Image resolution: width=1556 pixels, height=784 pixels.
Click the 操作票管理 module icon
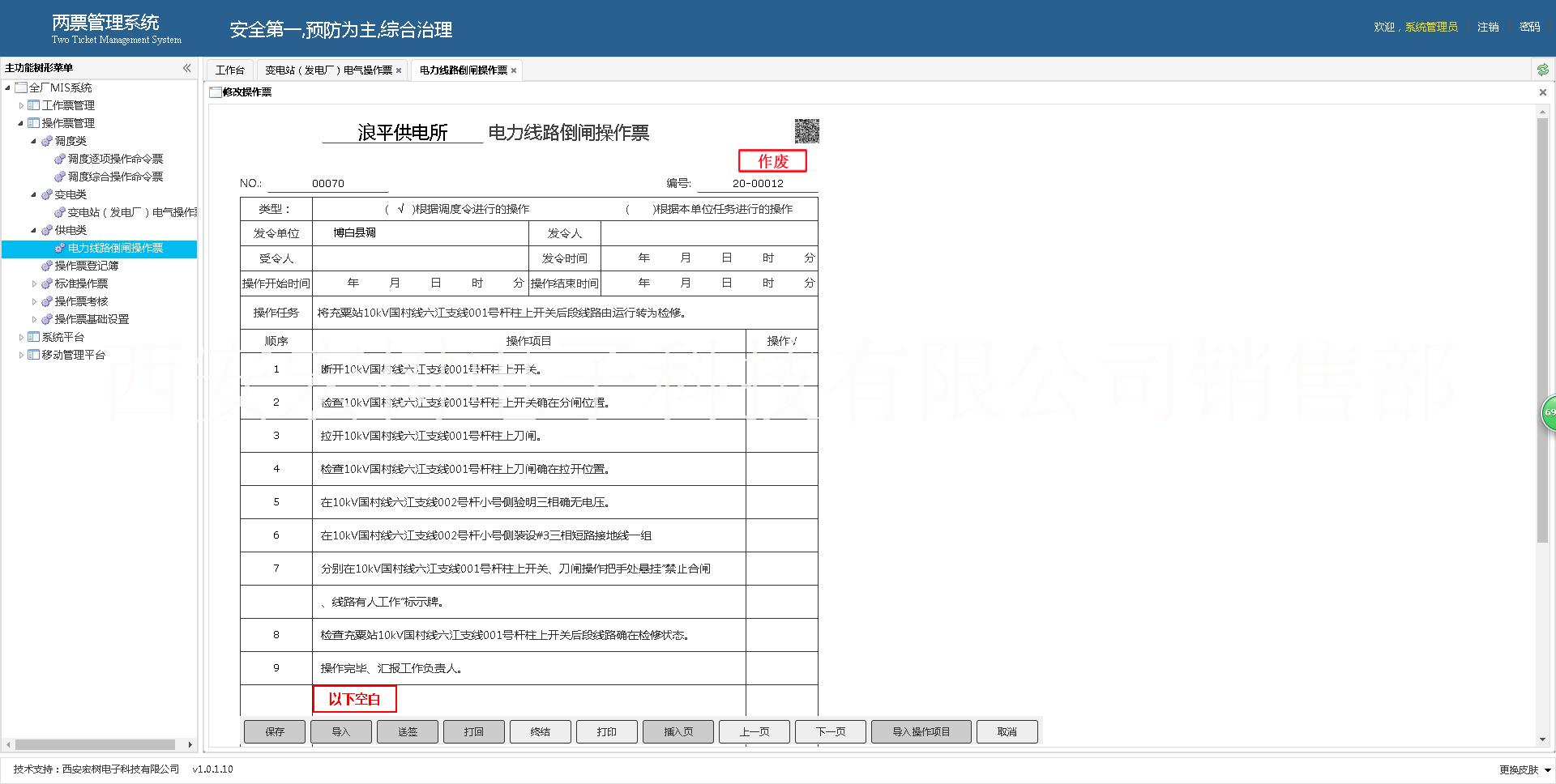(x=34, y=123)
